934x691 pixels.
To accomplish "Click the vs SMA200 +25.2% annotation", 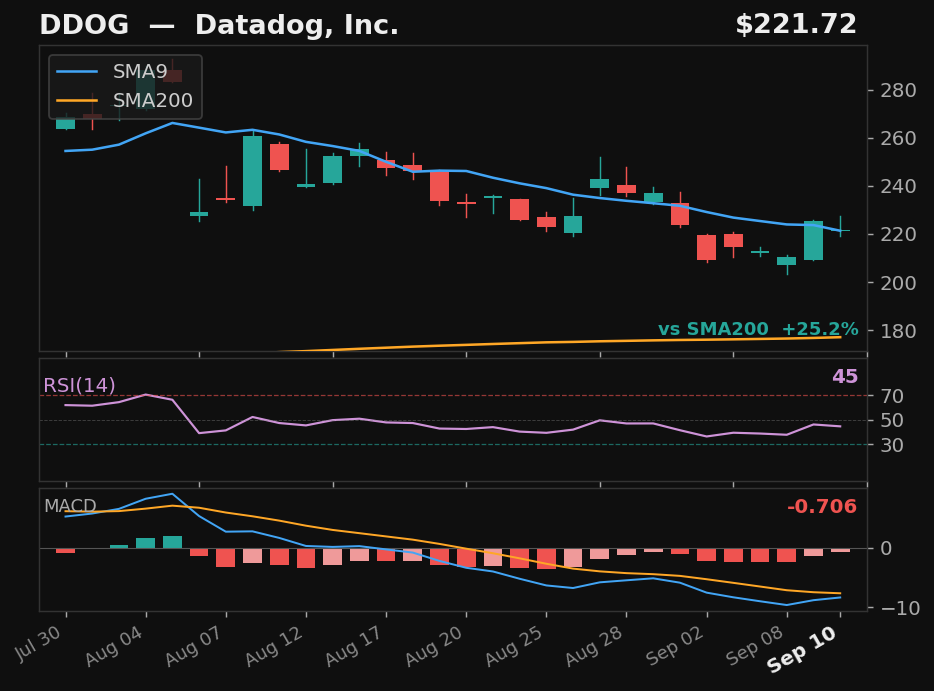I will point(758,329).
